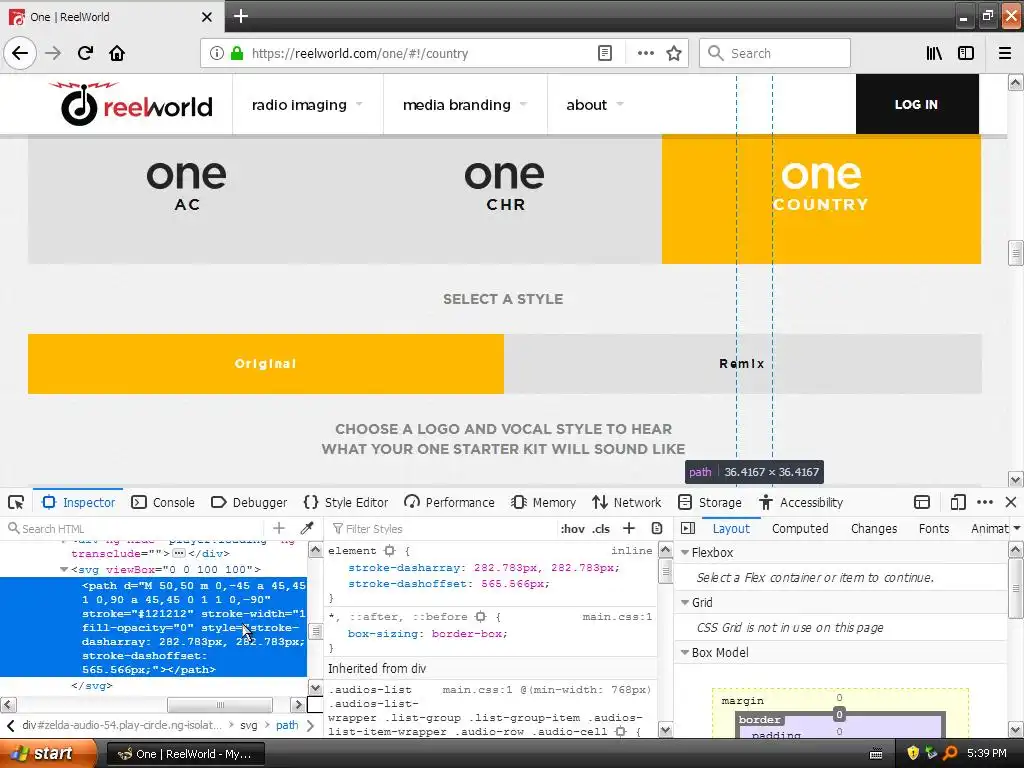Grab a color with eyedropper icon
1024x768 pixels.
306,528
